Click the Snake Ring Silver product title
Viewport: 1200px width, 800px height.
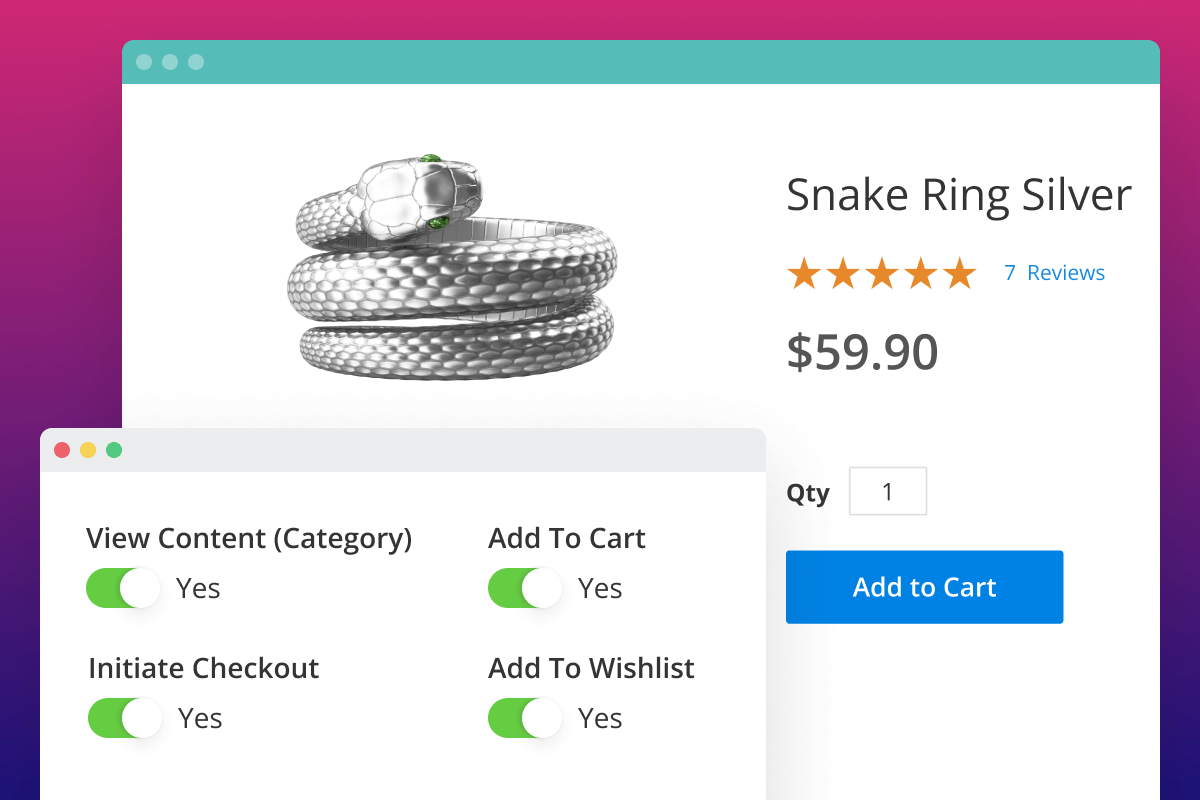pos(958,195)
